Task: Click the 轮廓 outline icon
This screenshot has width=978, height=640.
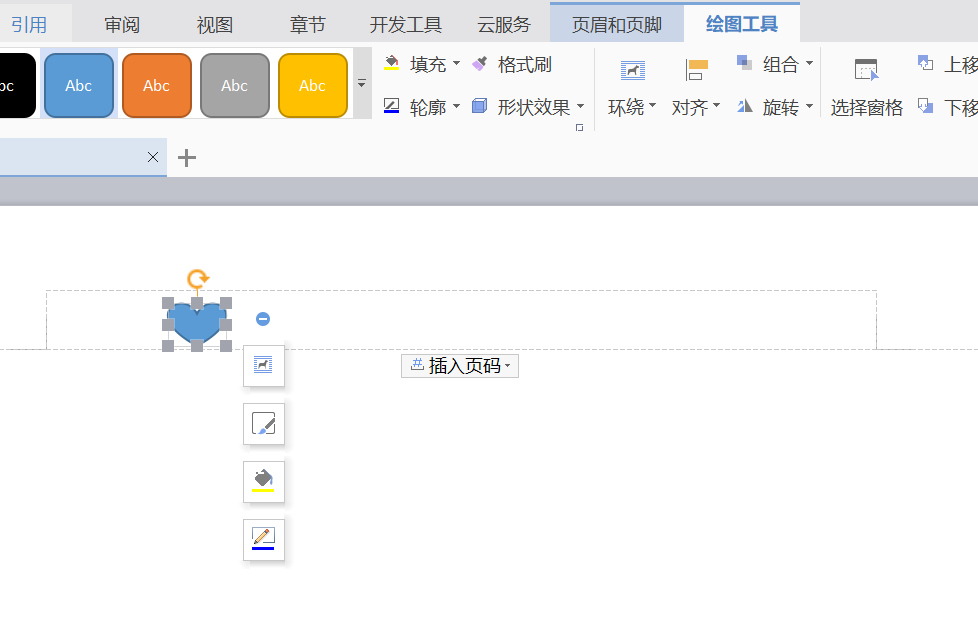Action: (x=390, y=106)
